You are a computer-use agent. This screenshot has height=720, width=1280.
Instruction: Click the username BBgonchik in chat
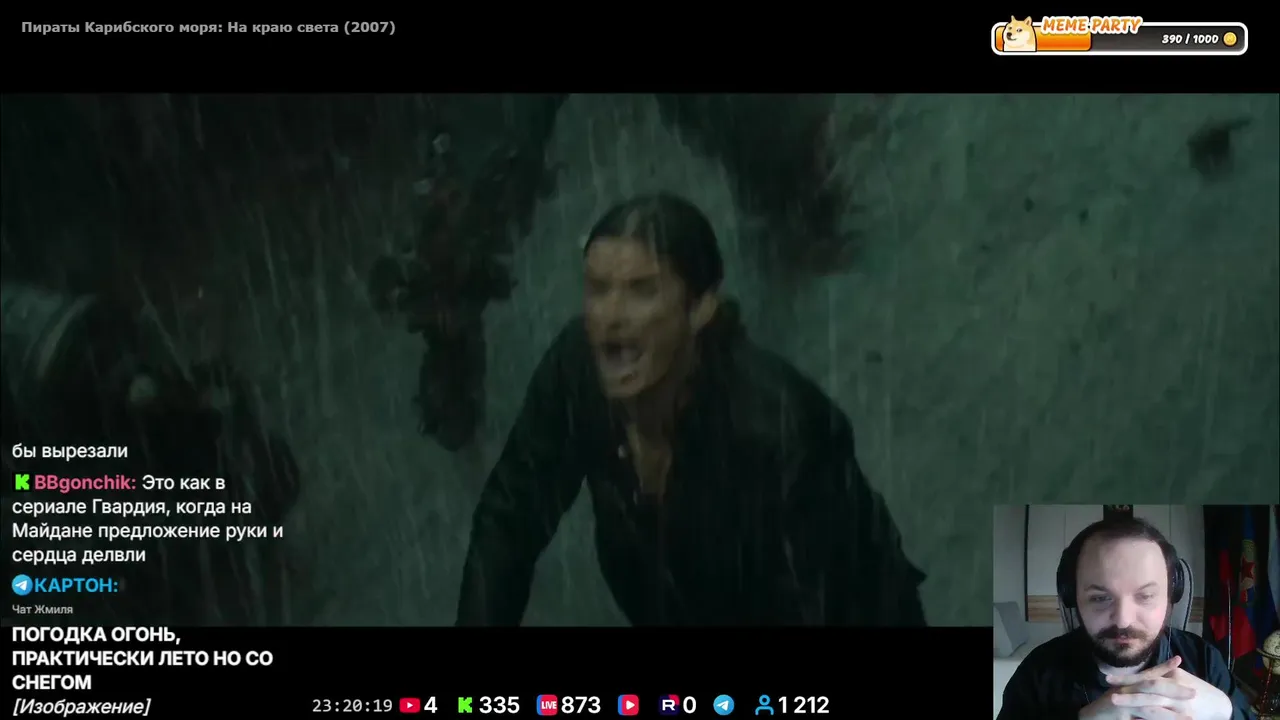[x=85, y=483]
